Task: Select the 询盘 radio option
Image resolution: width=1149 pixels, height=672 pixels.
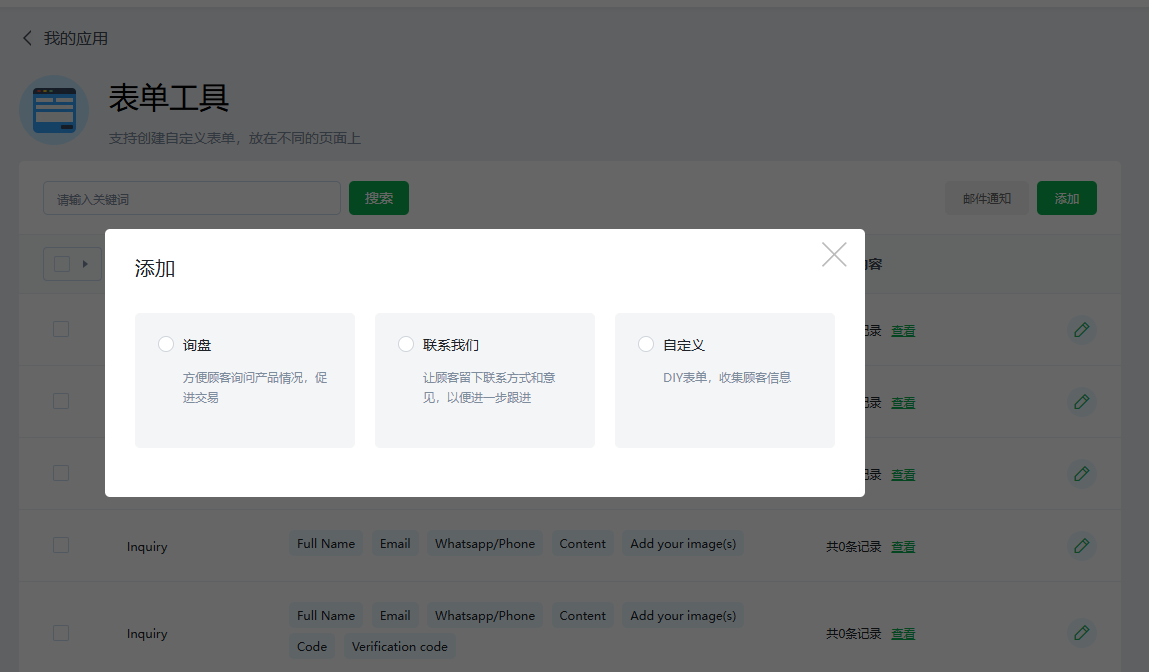Action: pos(166,344)
